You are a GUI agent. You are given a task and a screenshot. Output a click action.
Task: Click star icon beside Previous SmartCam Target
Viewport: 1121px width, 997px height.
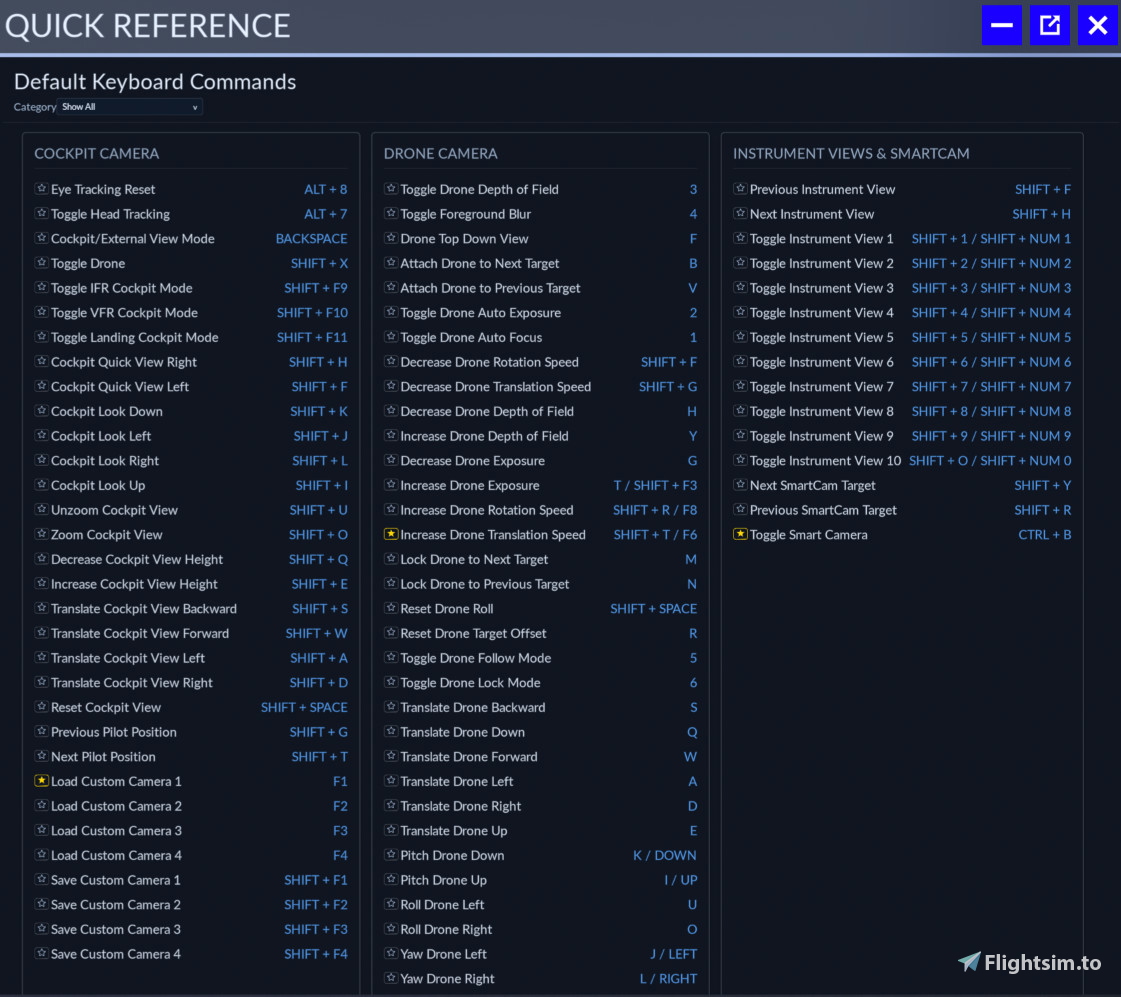pyautogui.click(x=741, y=509)
